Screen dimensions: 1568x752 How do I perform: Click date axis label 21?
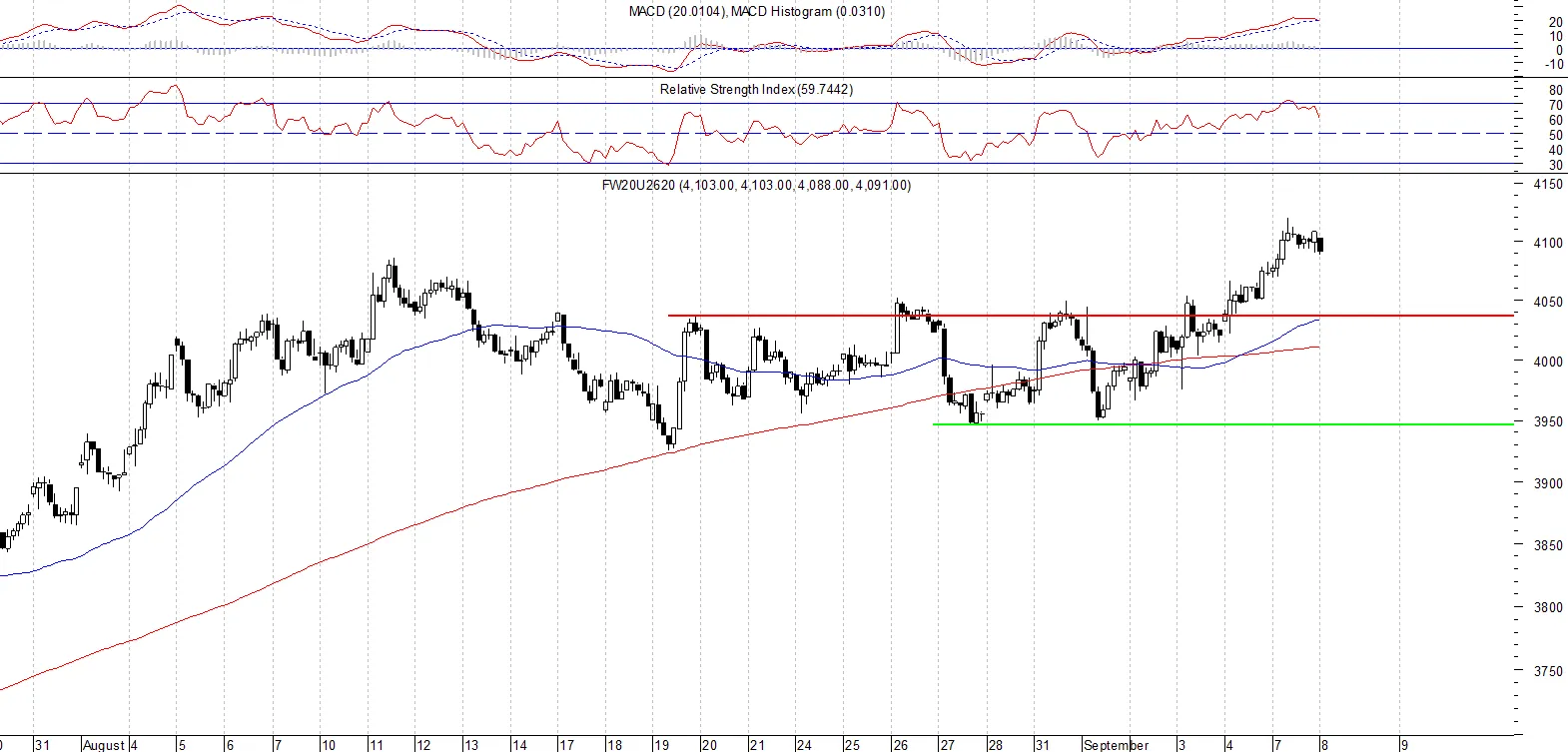[x=757, y=745]
